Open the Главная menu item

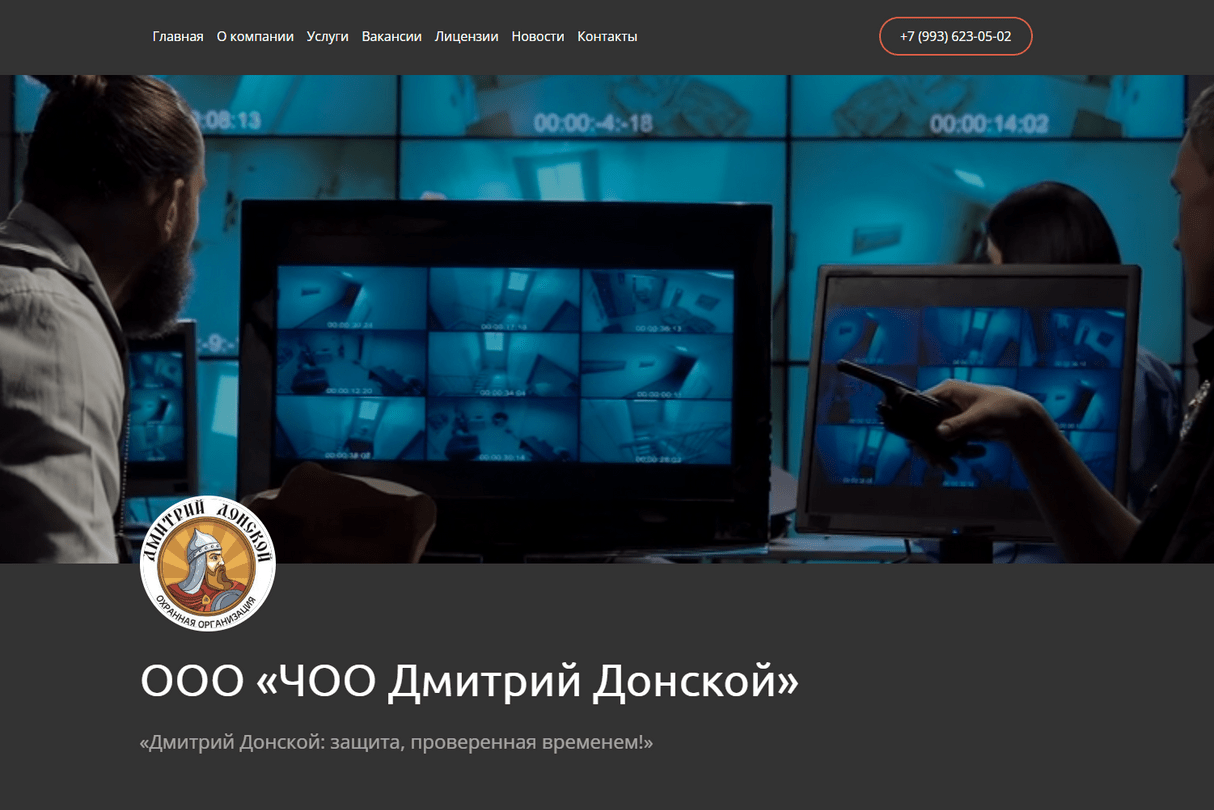(x=178, y=37)
